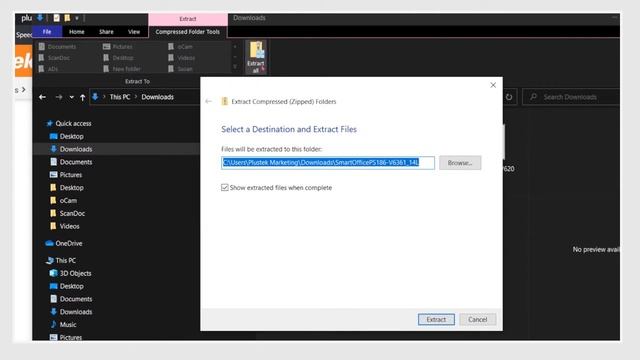Open the oCam folder in sidebar

[68, 200]
